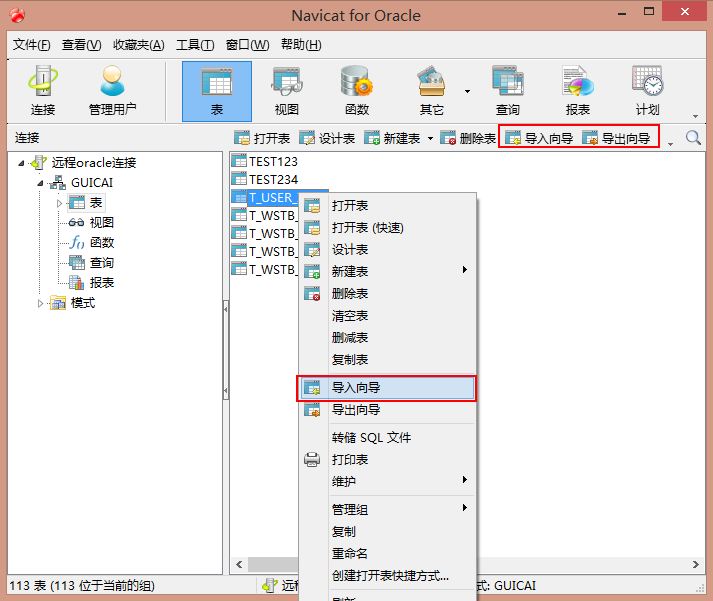Viewport: 713px width, 601px height.
Task: Choose 复制表 in context menu
Action: [x=387, y=359]
